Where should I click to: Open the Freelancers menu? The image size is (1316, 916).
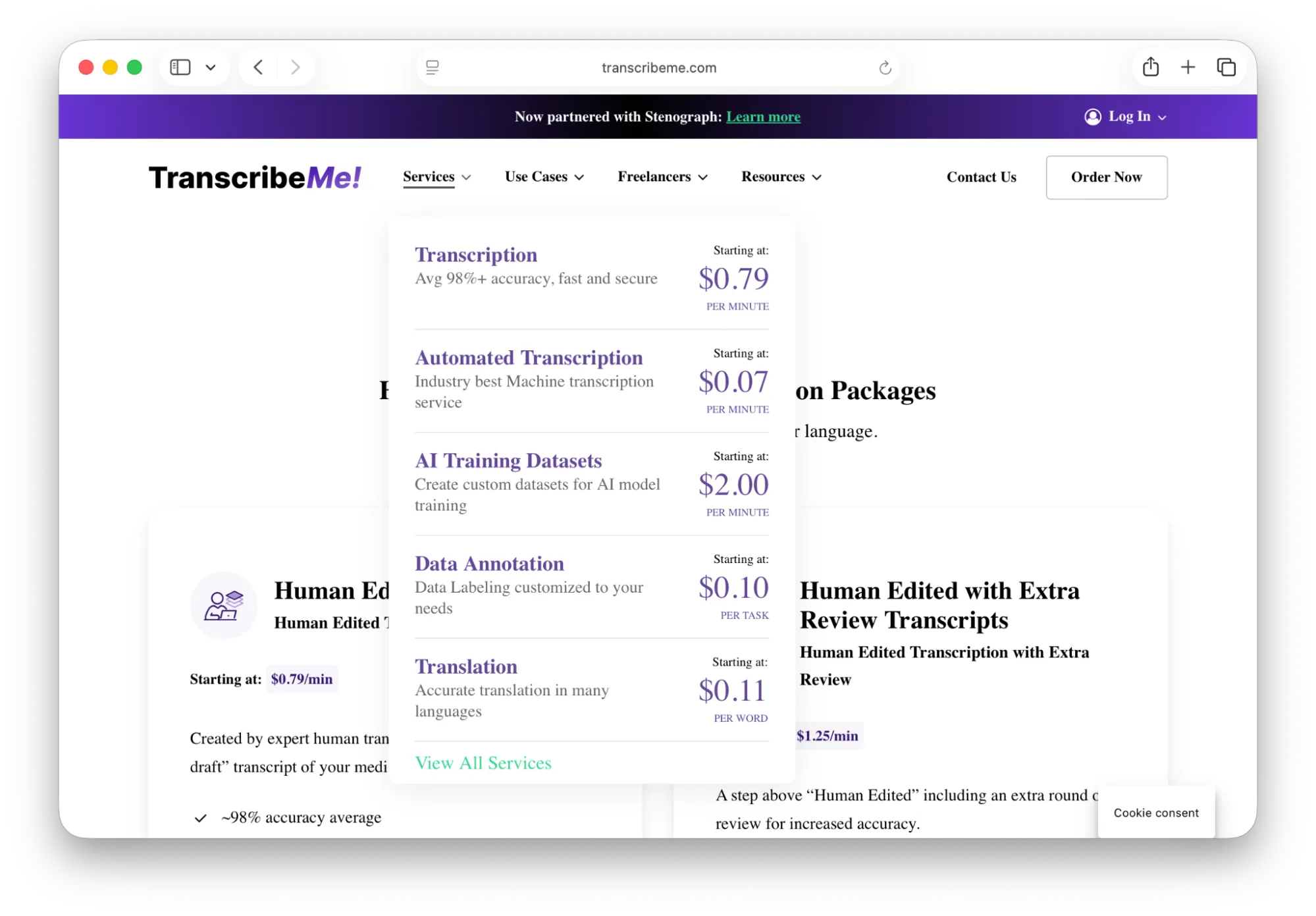pos(654,176)
